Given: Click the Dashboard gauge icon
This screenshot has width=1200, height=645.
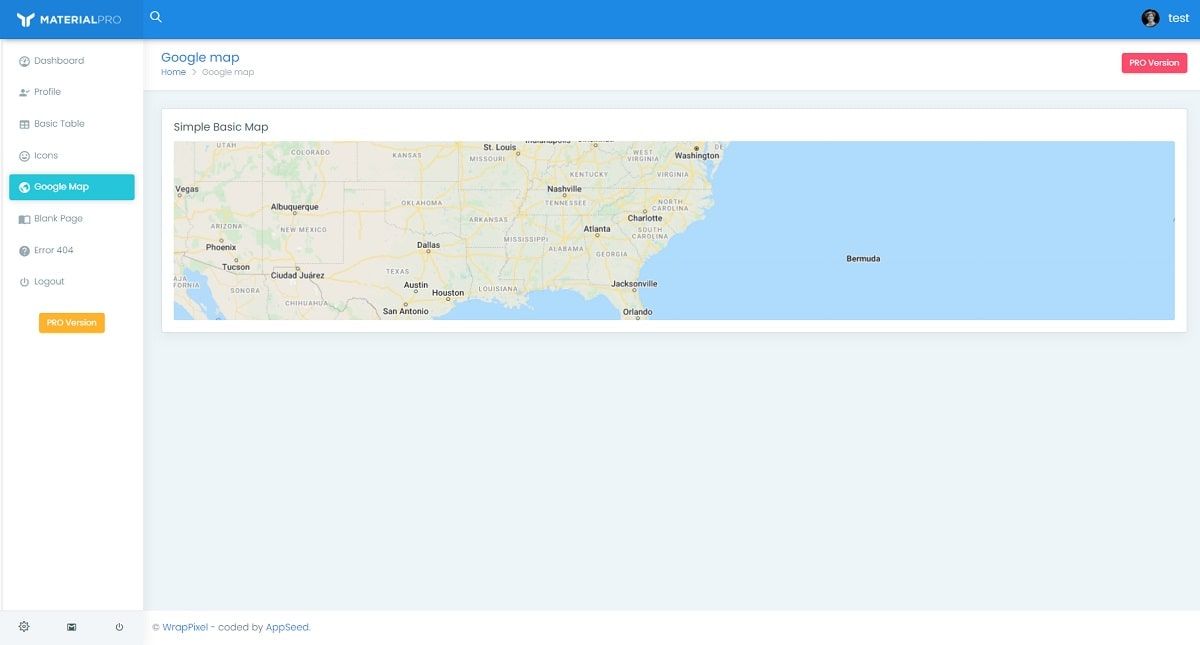Looking at the screenshot, I should pos(24,61).
